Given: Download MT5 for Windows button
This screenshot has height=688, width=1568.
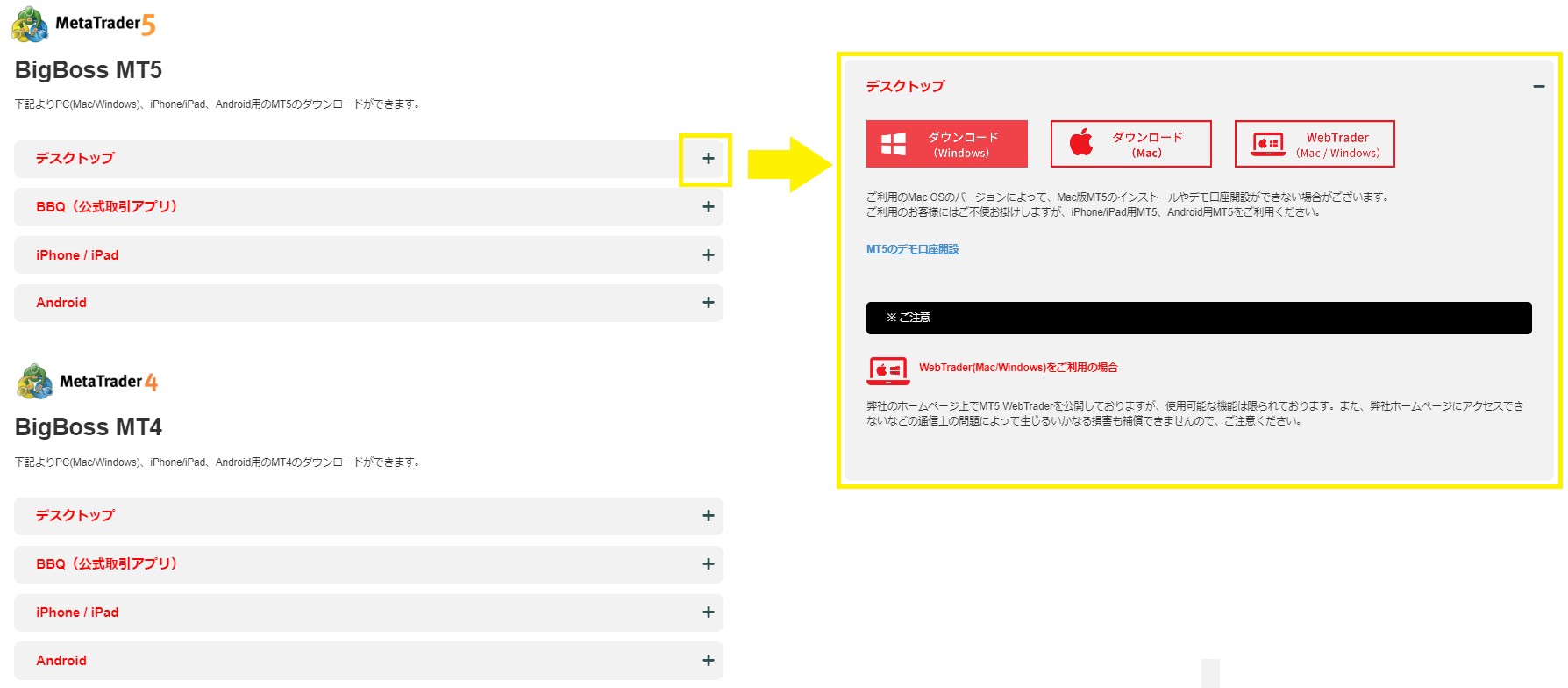Looking at the screenshot, I should 946,144.
